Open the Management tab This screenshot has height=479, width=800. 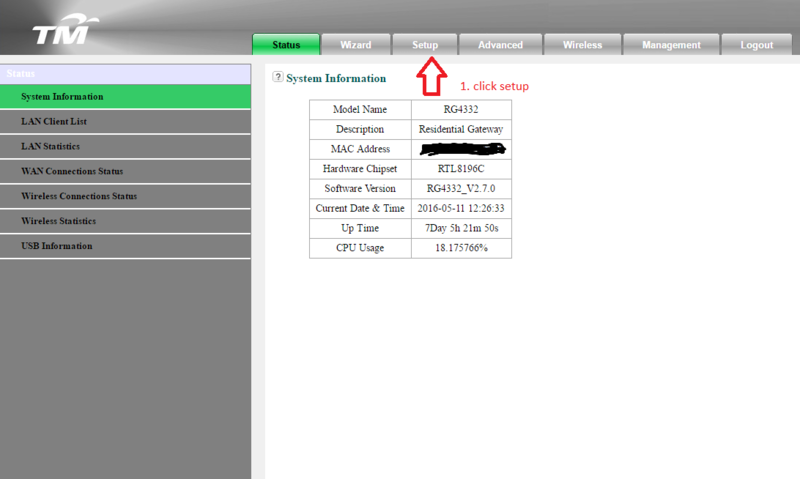[x=671, y=45]
